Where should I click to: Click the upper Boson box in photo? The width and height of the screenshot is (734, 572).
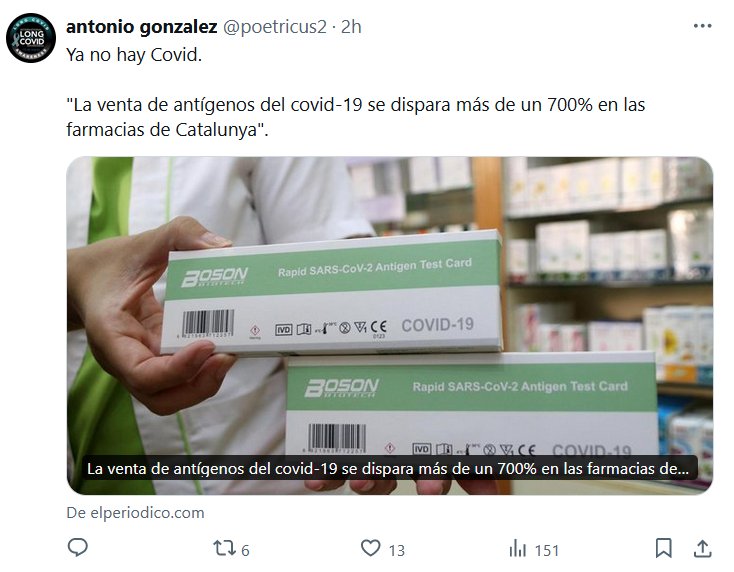[331, 292]
